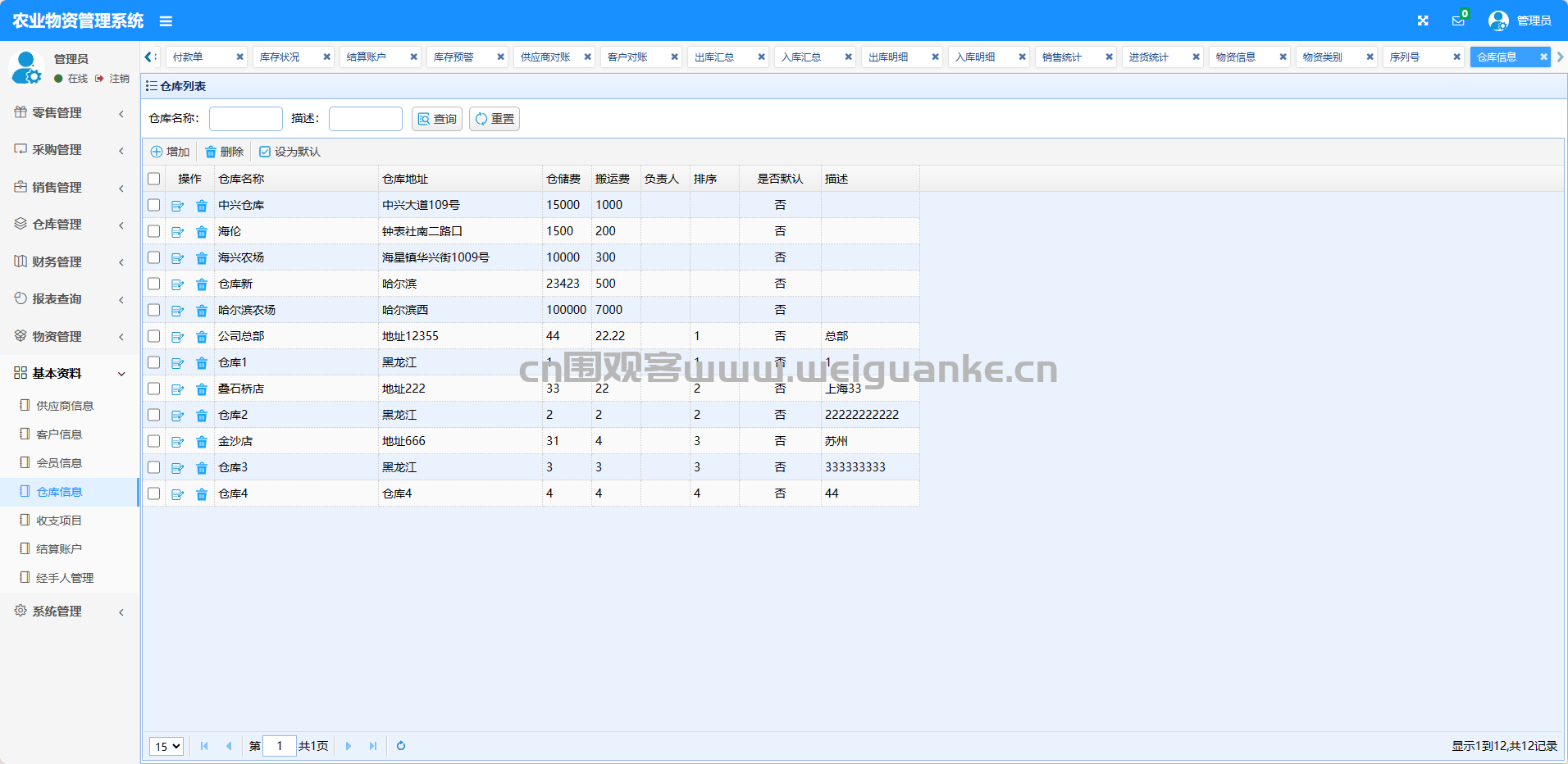Toggle the sidebar hamburger menu
The image size is (1568, 764).
pyautogui.click(x=166, y=21)
